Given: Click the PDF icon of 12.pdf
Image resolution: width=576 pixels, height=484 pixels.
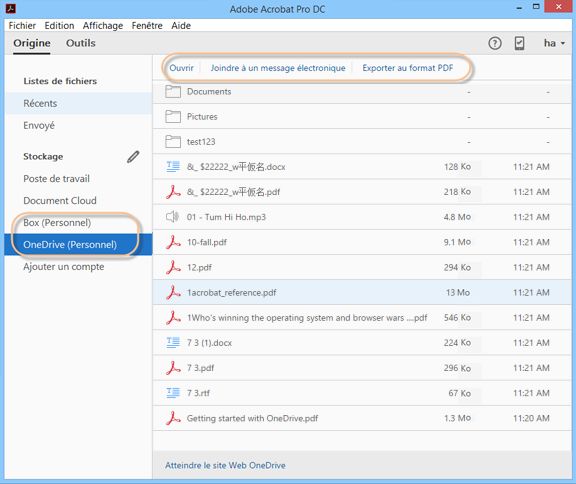Looking at the screenshot, I should pos(173,267).
